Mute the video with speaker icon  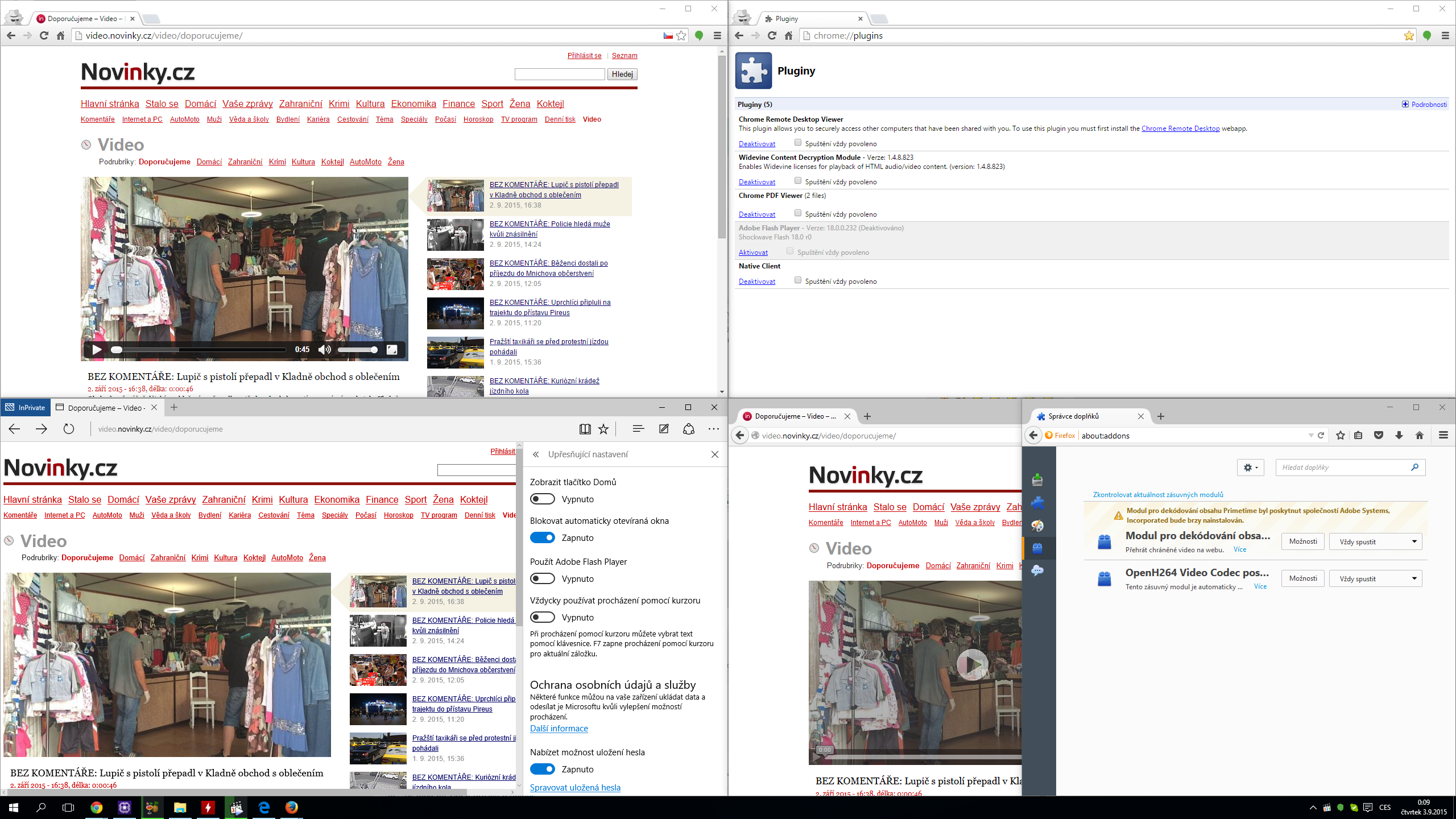324,350
